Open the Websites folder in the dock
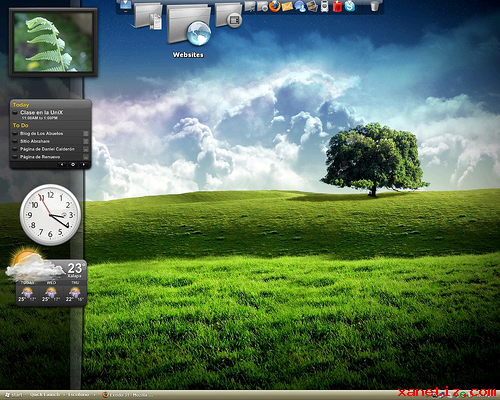The image size is (500, 400). 189,26
